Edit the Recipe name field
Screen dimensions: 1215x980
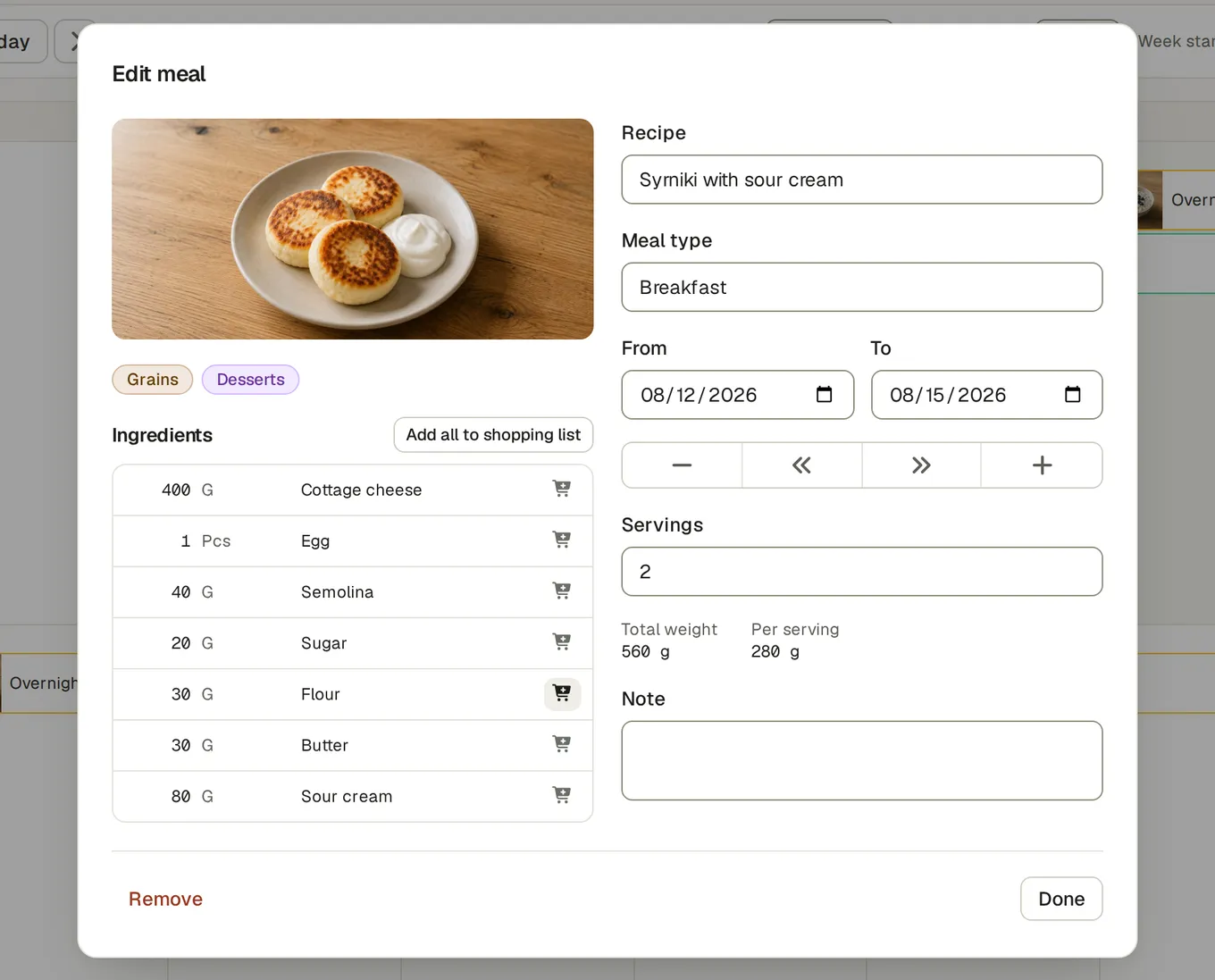[x=862, y=180]
